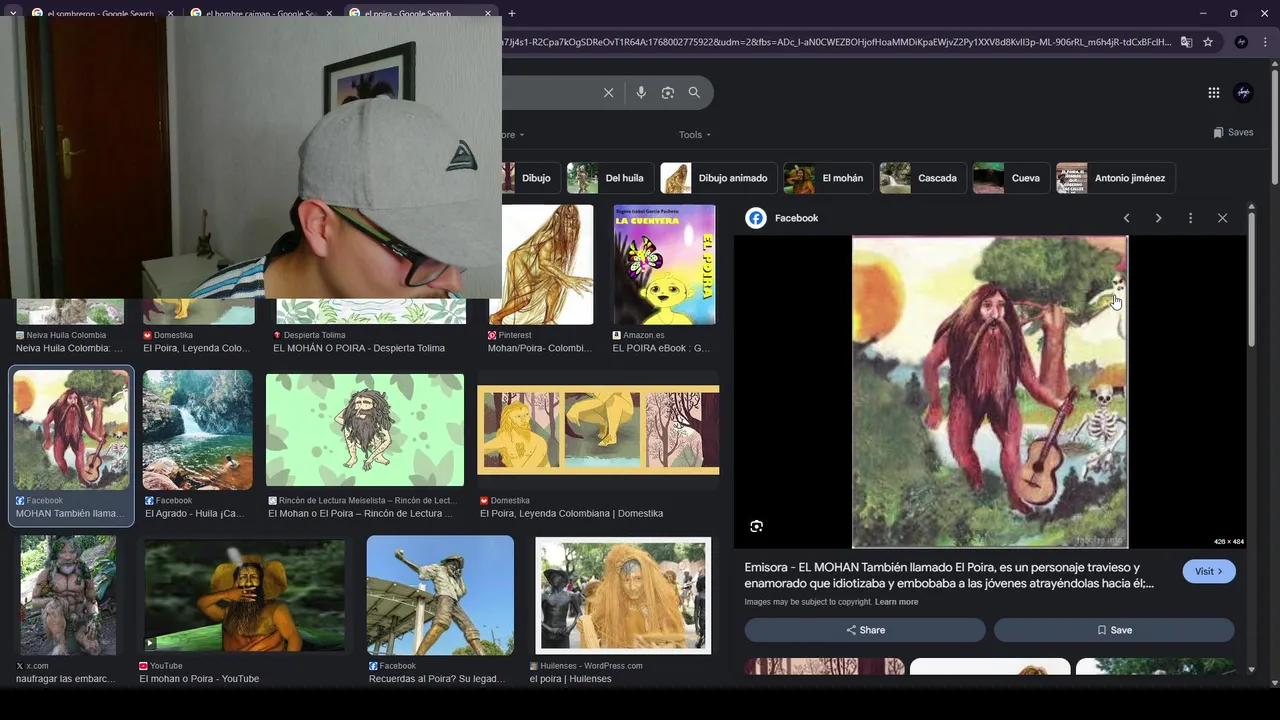Open the "Learn more" copyright link
Screen dimensions: 1280x720
click(x=896, y=602)
